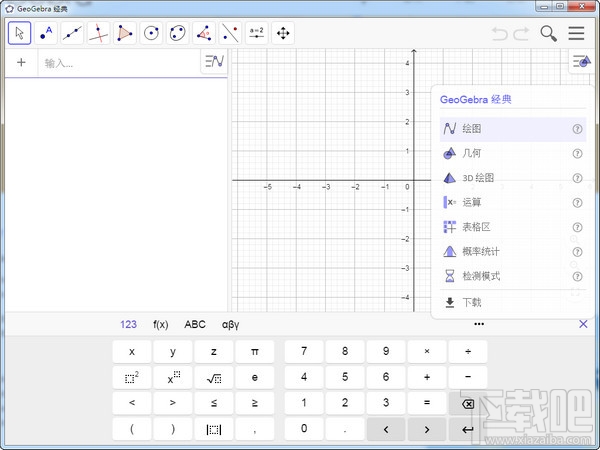This screenshot has width=600, height=450.
Task: Toggle the algebra view style bar
Action: tap(214, 61)
